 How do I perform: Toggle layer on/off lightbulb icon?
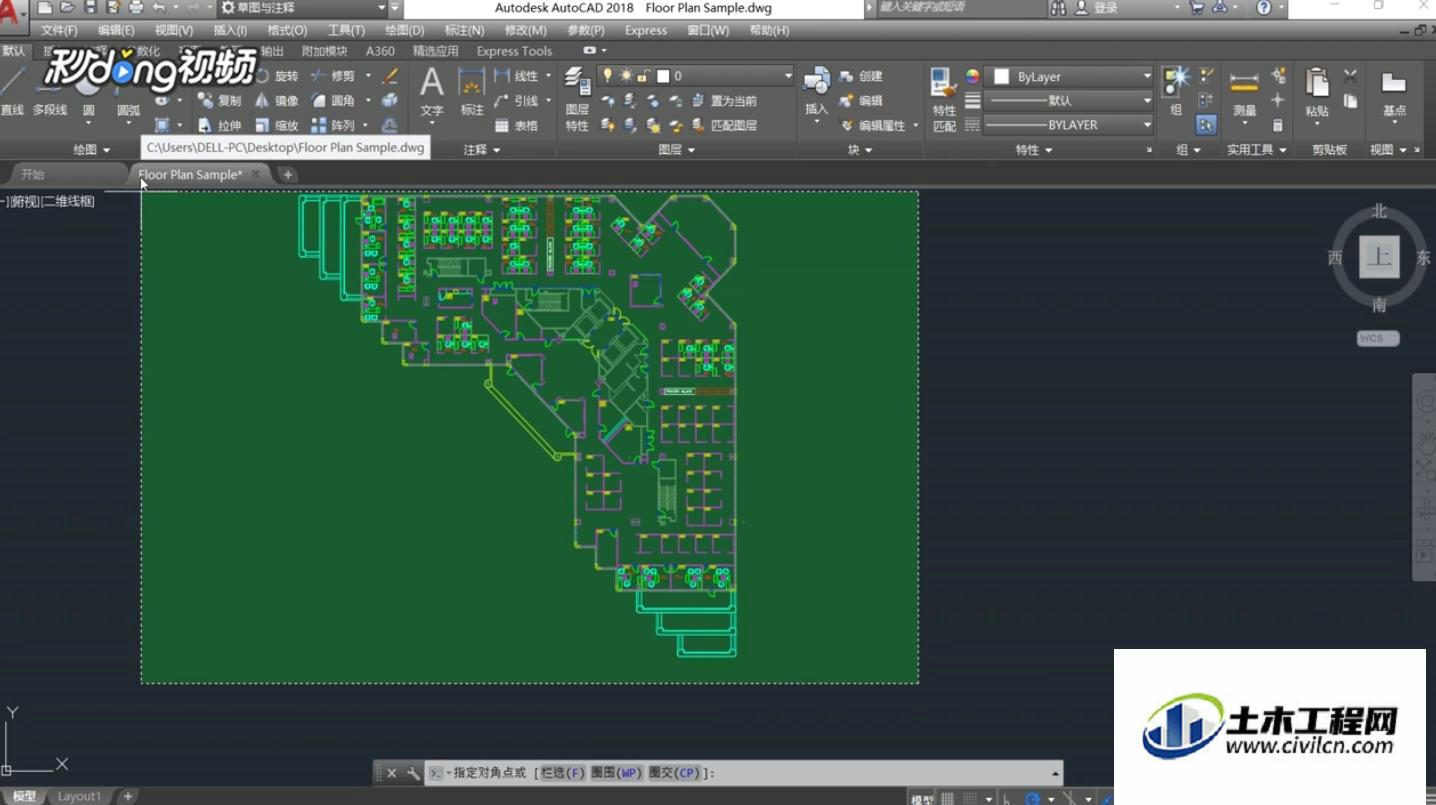607,76
